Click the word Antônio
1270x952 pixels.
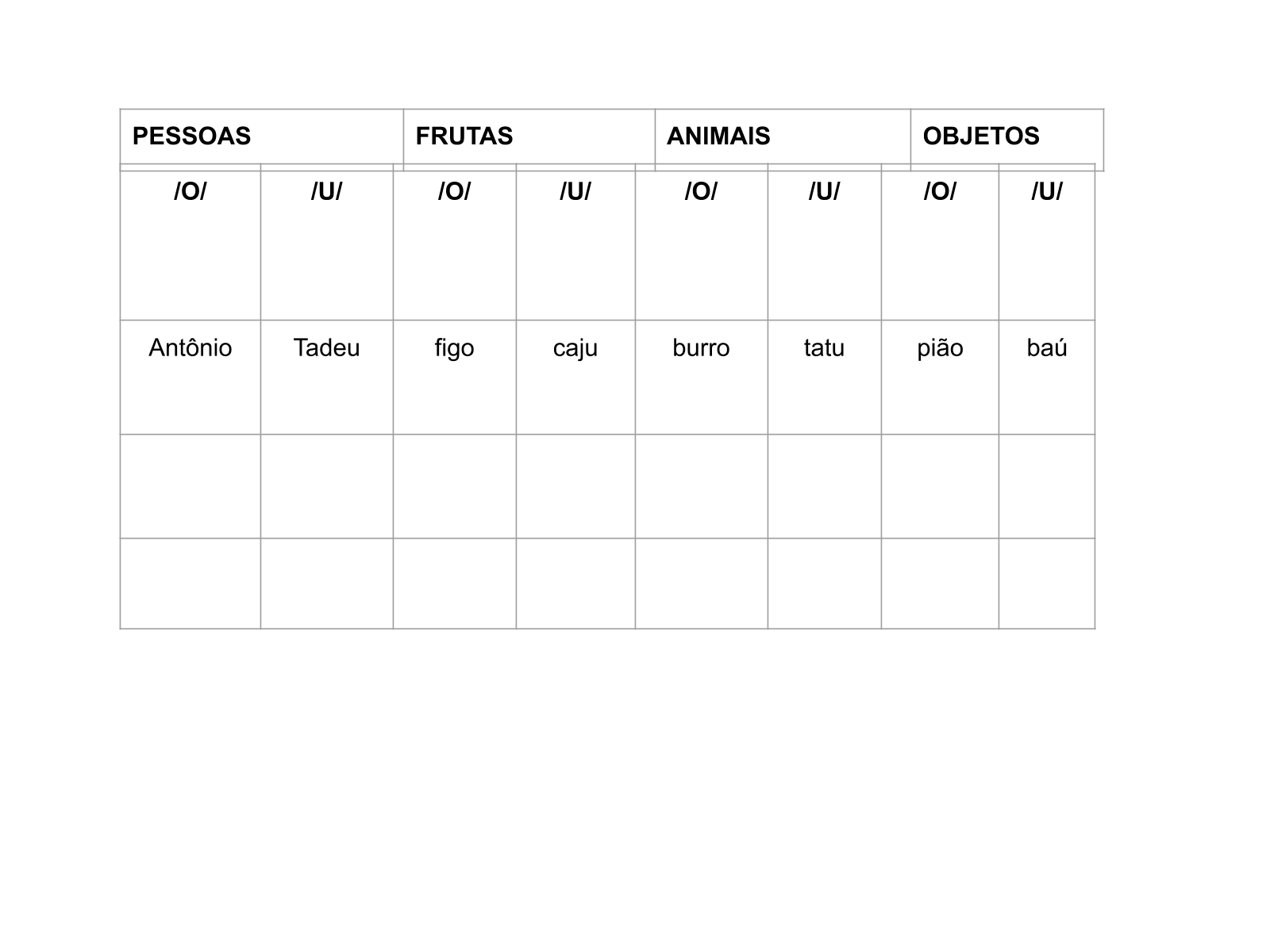190,348
